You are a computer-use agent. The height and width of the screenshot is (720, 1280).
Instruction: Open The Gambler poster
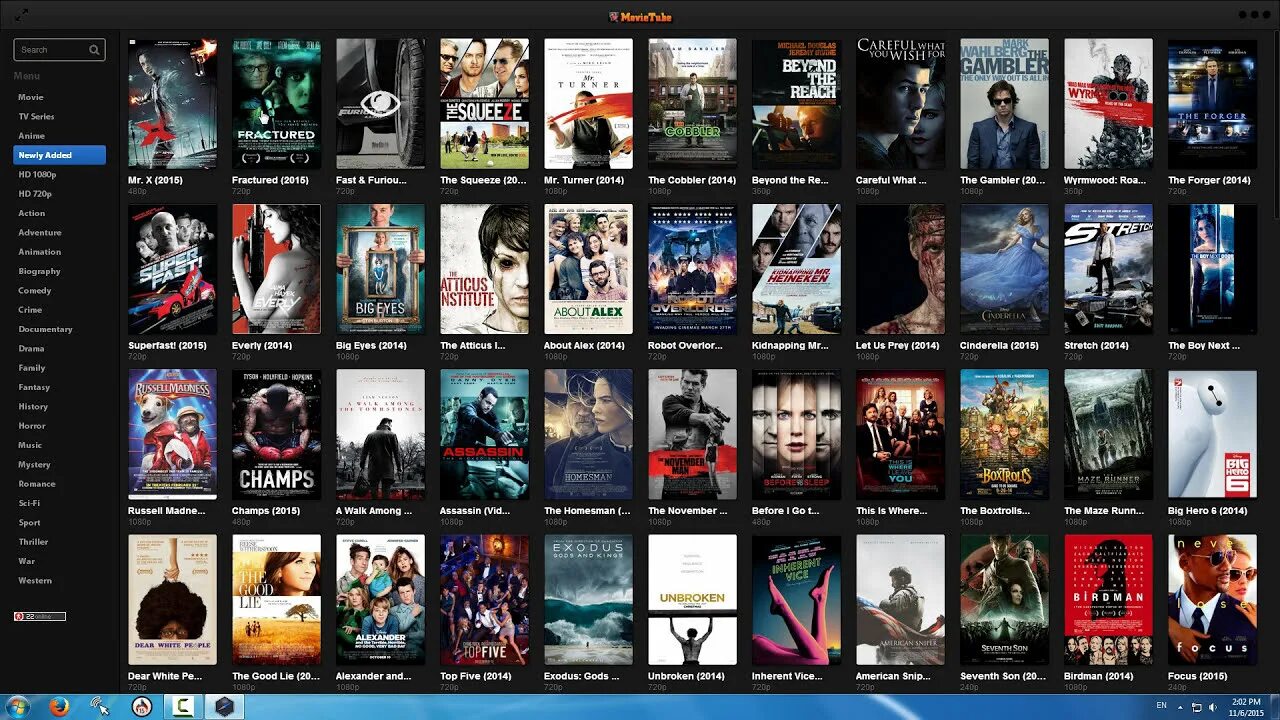[1004, 104]
